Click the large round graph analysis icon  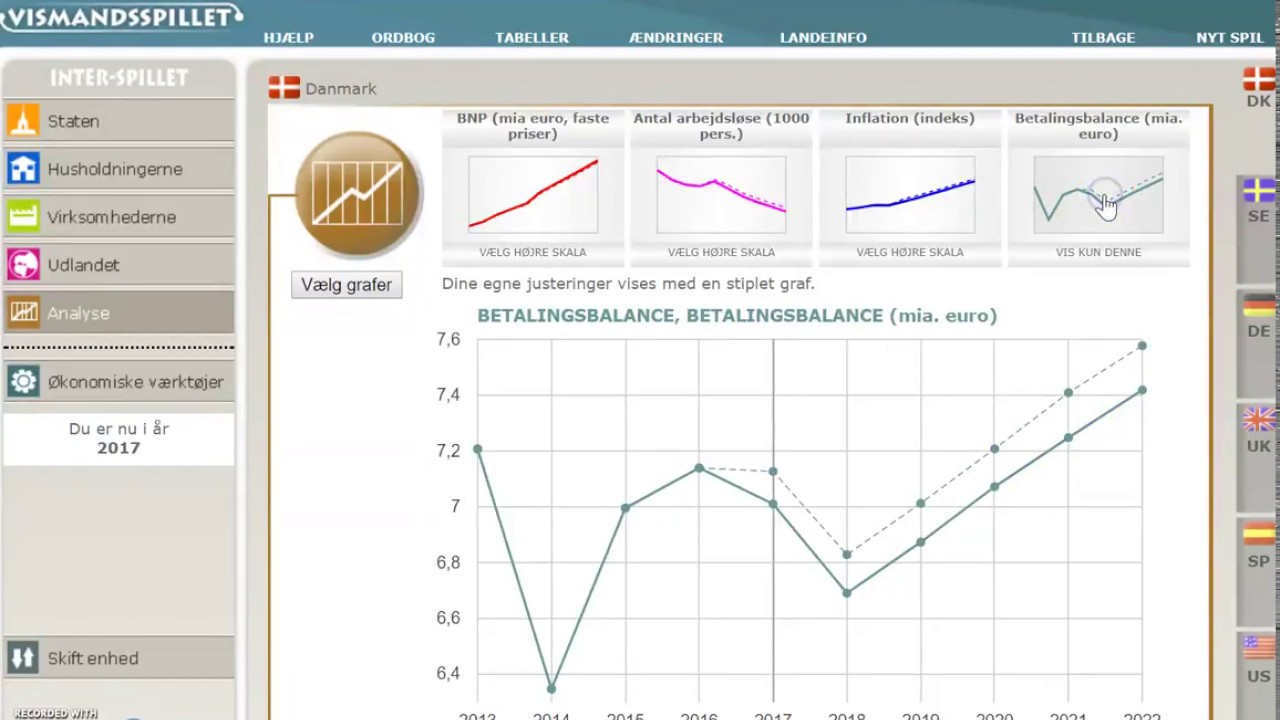click(x=359, y=195)
